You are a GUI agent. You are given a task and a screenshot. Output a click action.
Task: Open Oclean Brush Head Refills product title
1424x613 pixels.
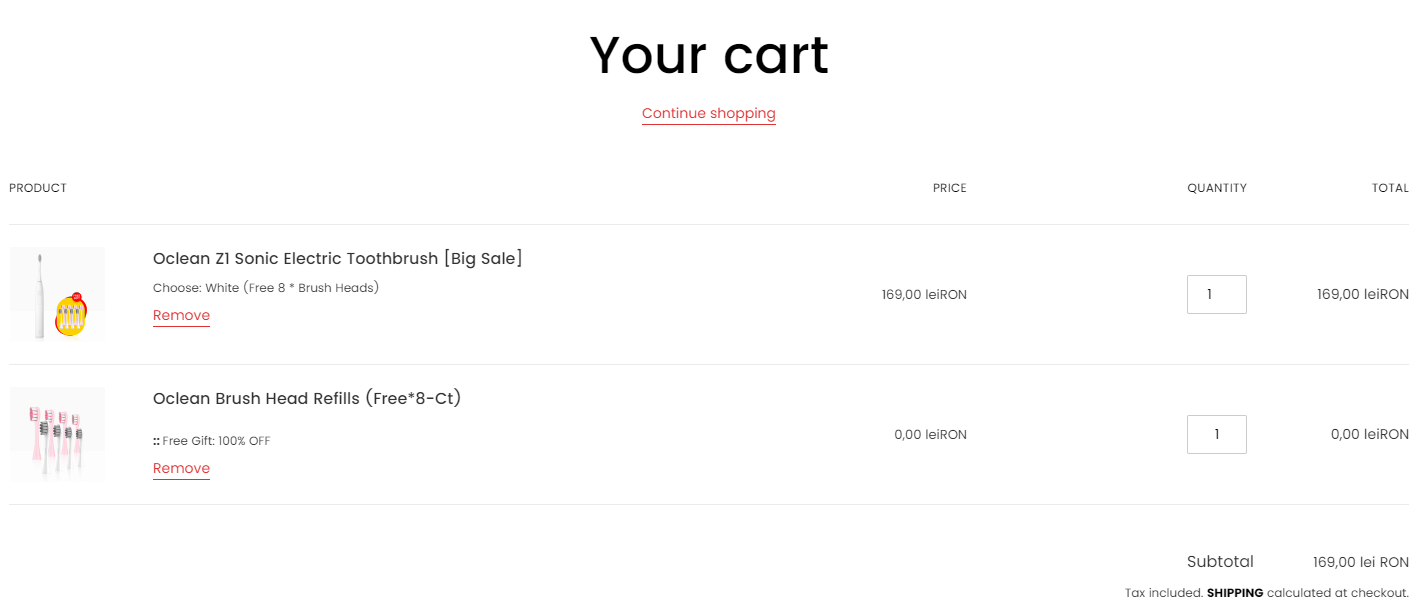click(x=307, y=398)
